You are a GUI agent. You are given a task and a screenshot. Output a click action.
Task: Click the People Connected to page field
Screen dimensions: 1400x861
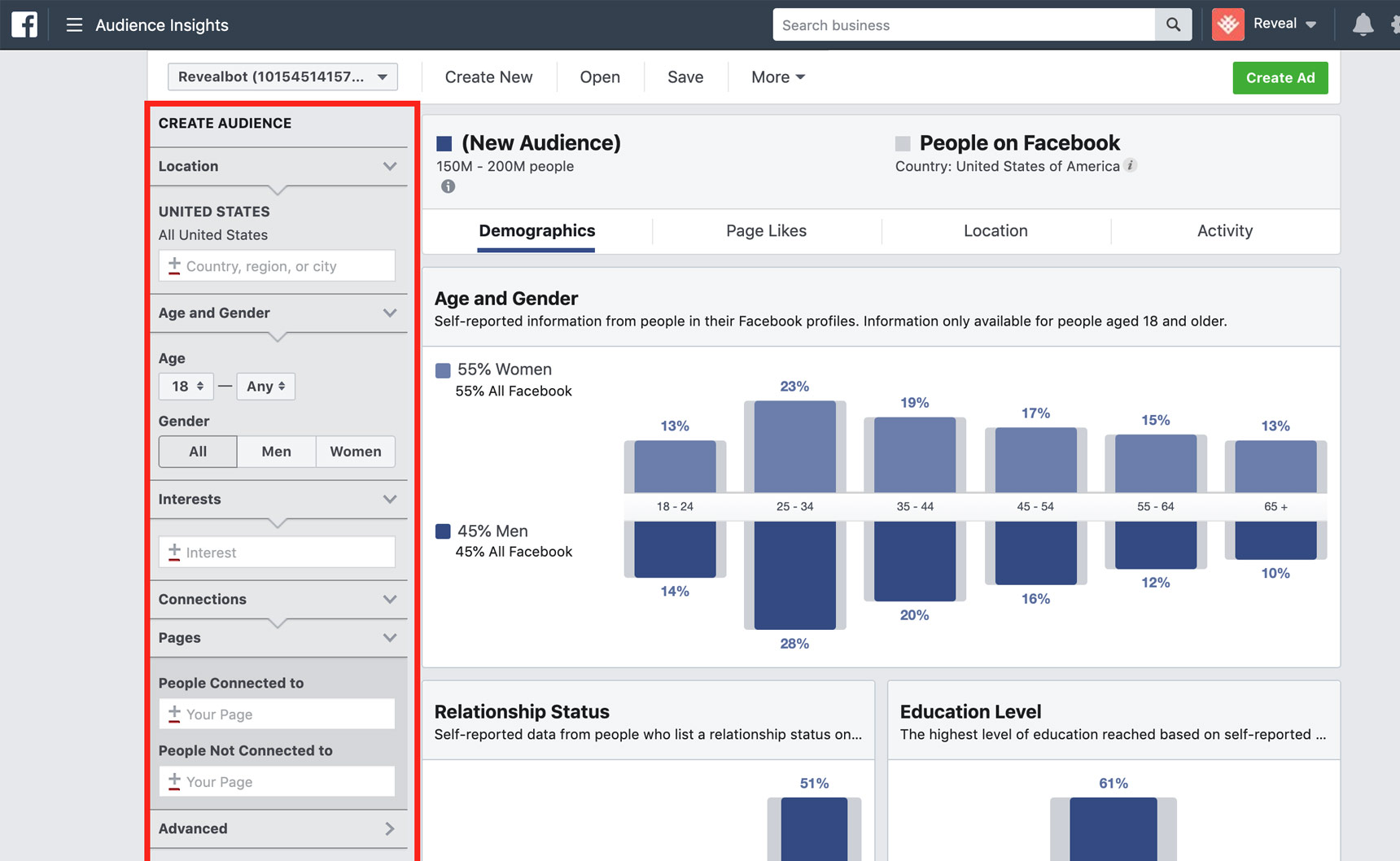tap(277, 714)
